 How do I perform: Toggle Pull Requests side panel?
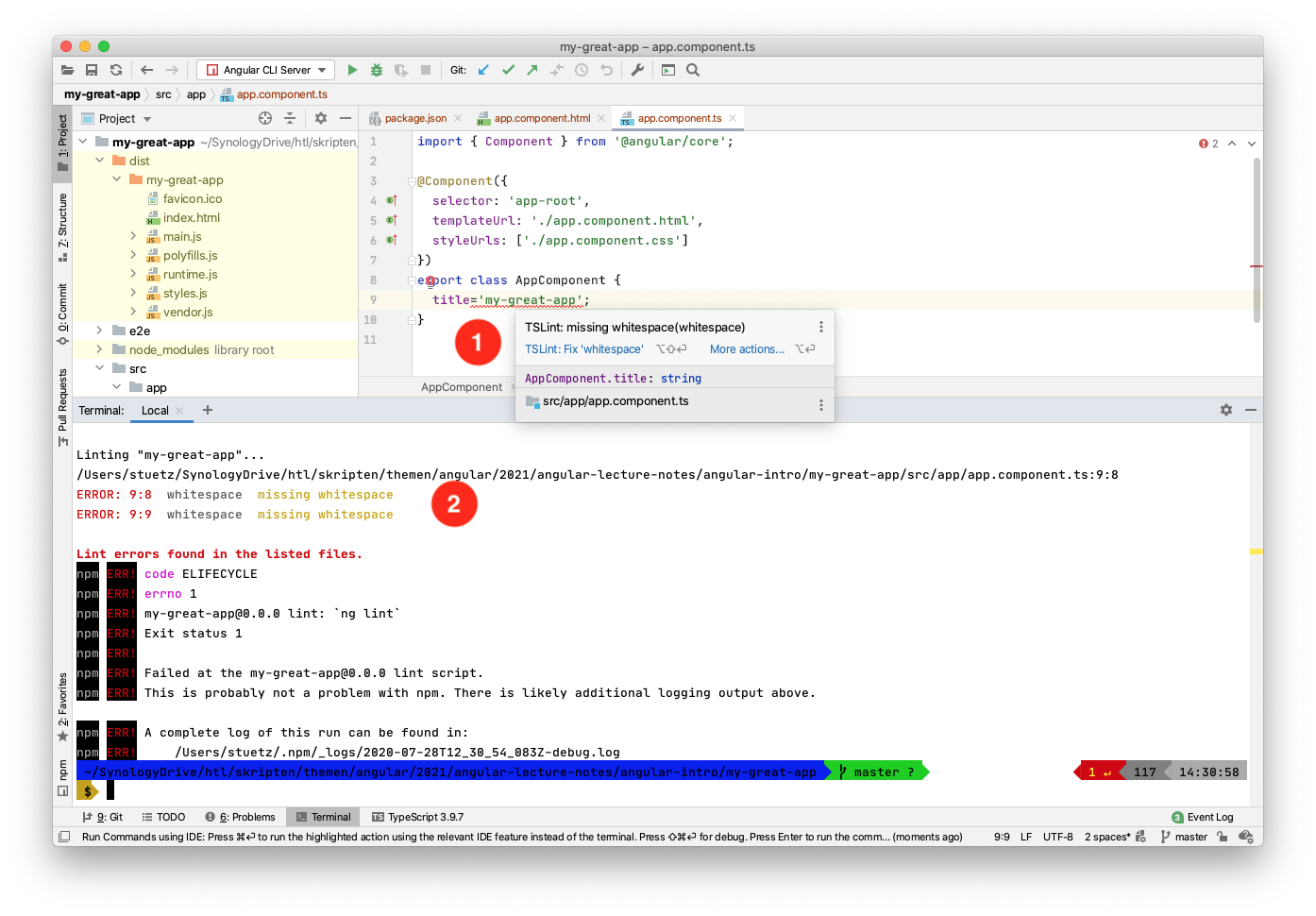[63, 407]
